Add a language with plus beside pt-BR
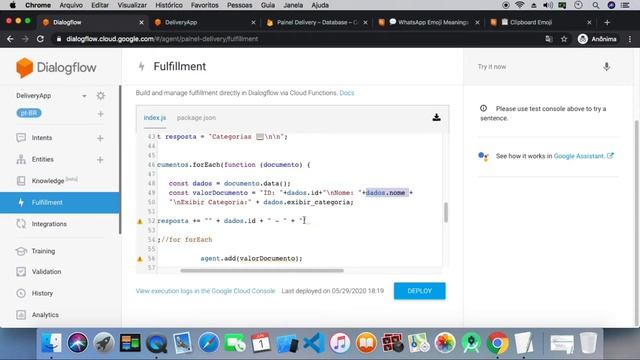The image size is (640, 360). click(100, 114)
